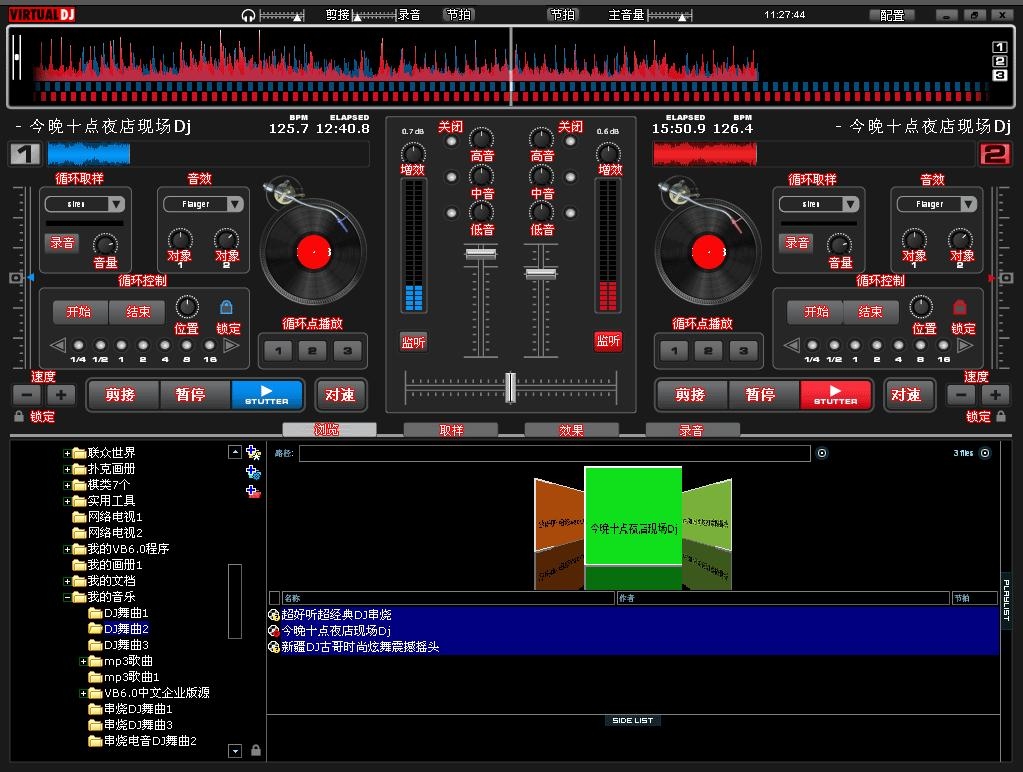Click the add virtual folder red icon
The height and width of the screenshot is (772, 1023).
coord(253,491)
